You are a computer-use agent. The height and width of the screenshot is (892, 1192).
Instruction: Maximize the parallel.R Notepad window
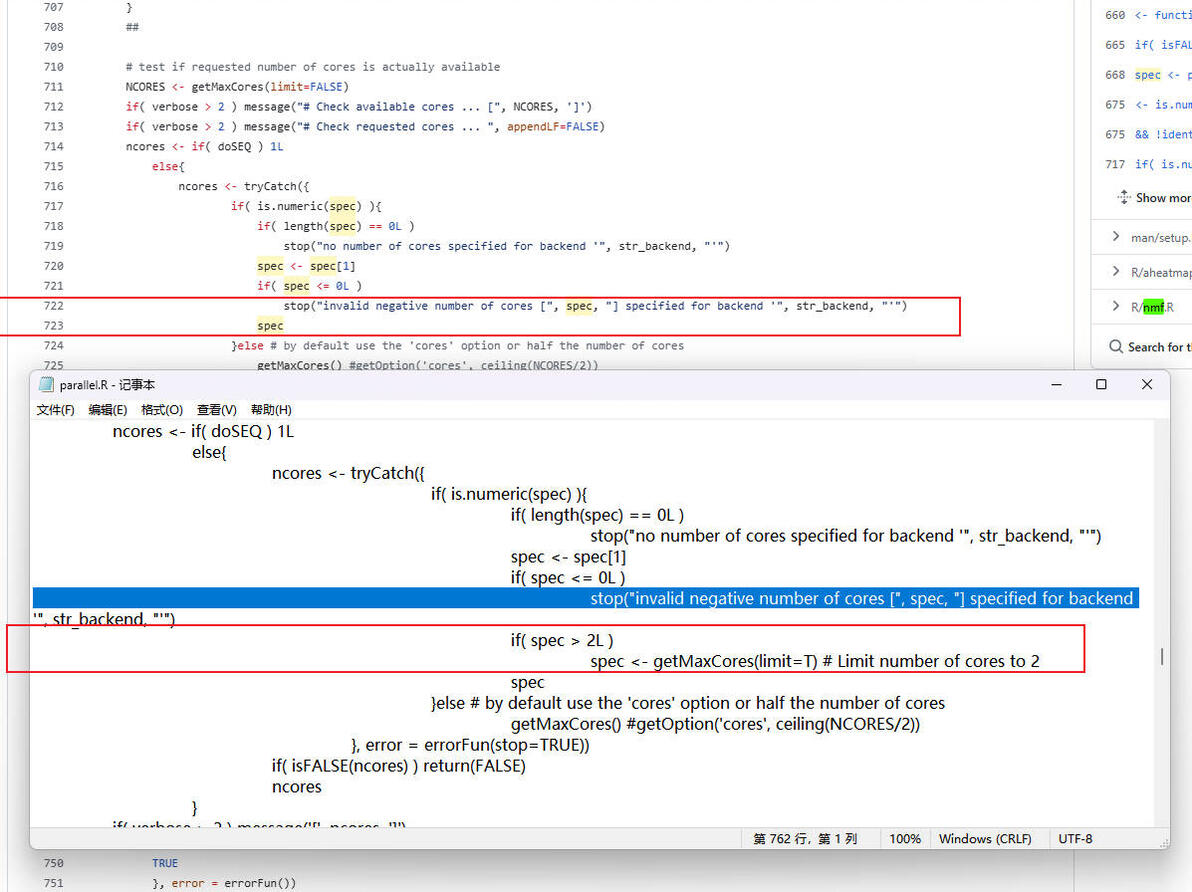pos(1101,385)
